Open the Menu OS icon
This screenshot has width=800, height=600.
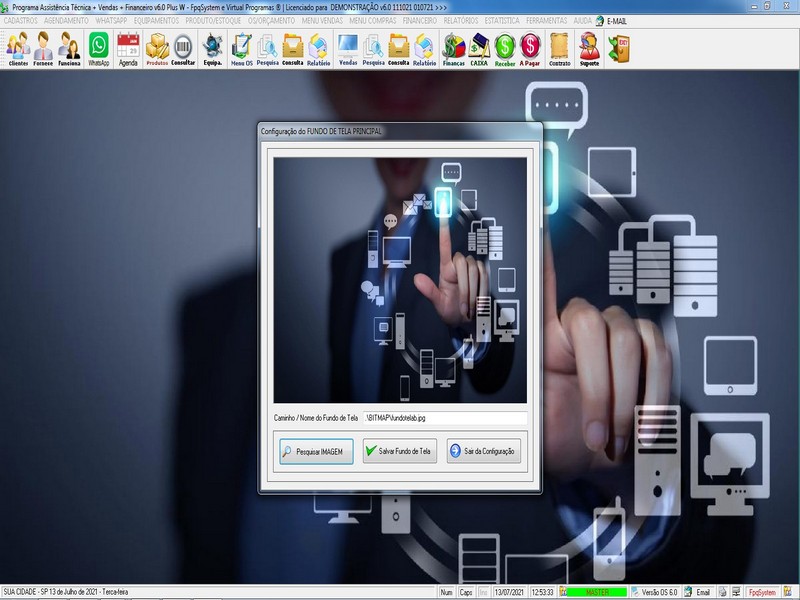240,48
